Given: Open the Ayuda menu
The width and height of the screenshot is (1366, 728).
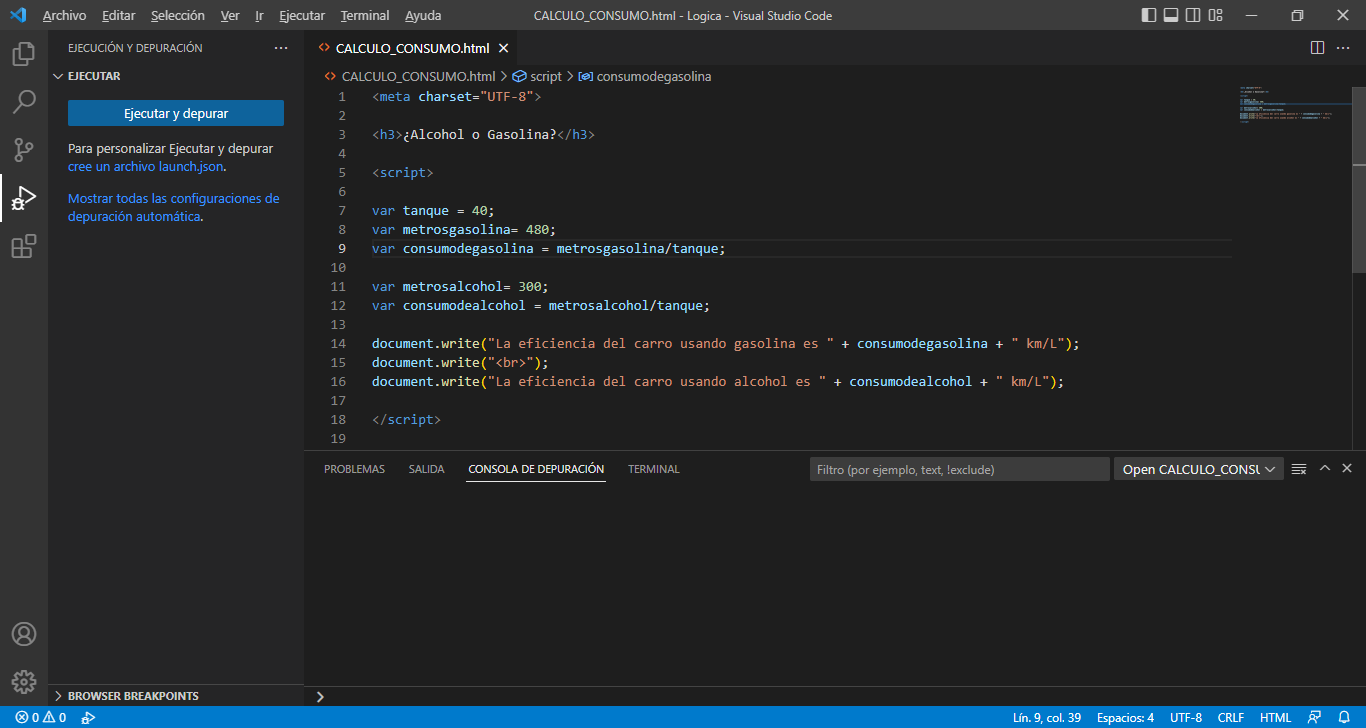Looking at the screenshot, I should pyautogui.click(x=423, y=16).
